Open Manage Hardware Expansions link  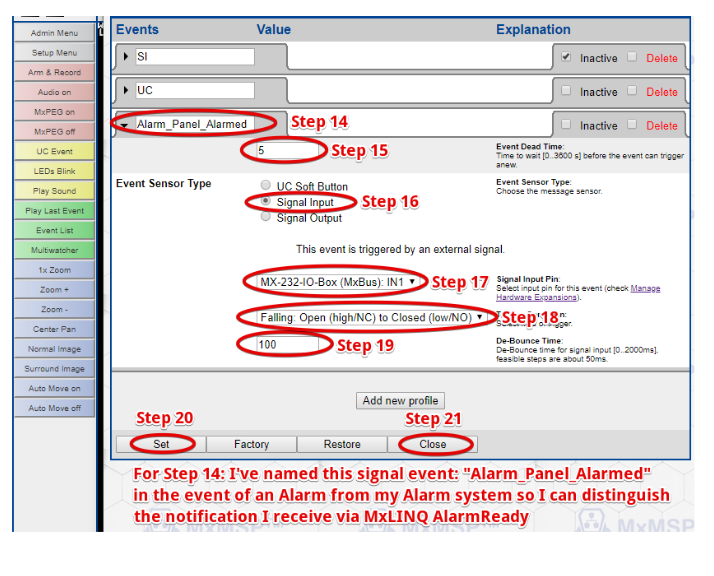(x=578, y=293)
